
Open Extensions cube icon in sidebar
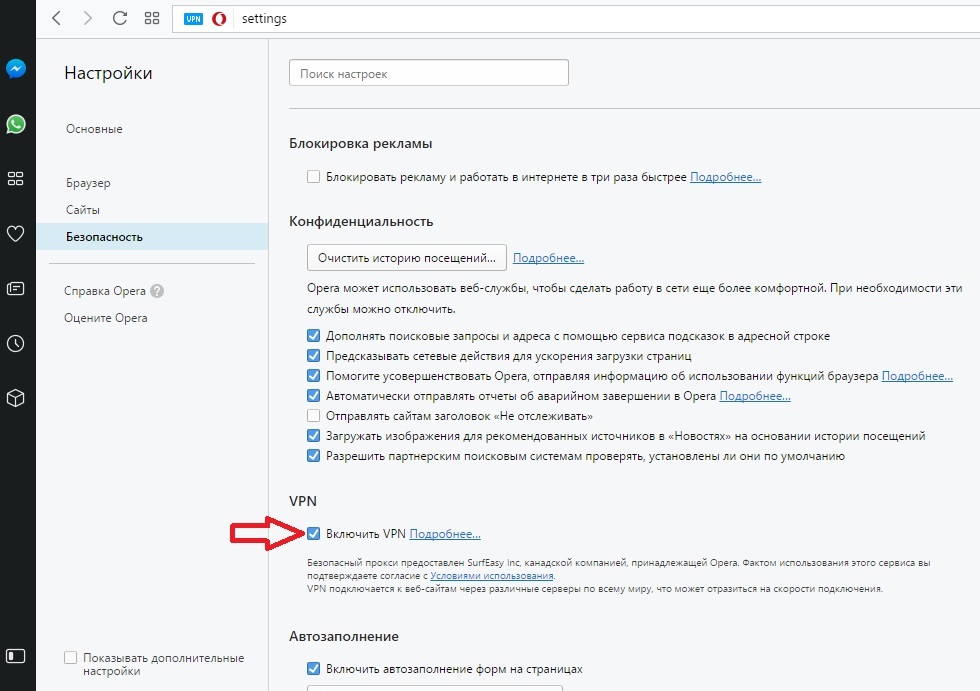(16, 398)
